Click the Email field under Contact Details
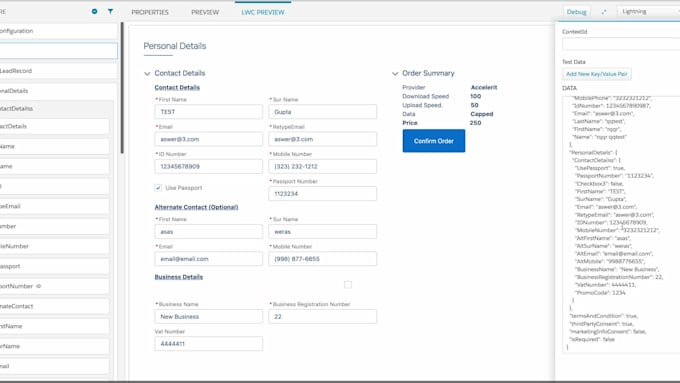 pos(208,139)
